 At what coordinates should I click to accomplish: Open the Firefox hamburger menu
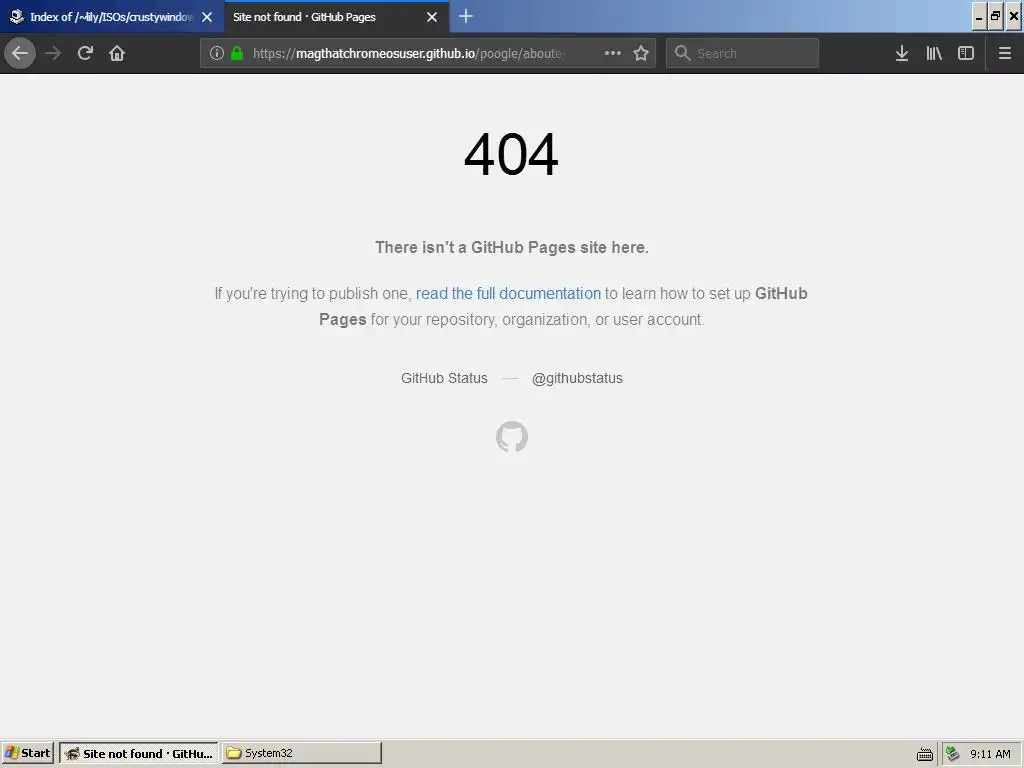(1005, 53)
